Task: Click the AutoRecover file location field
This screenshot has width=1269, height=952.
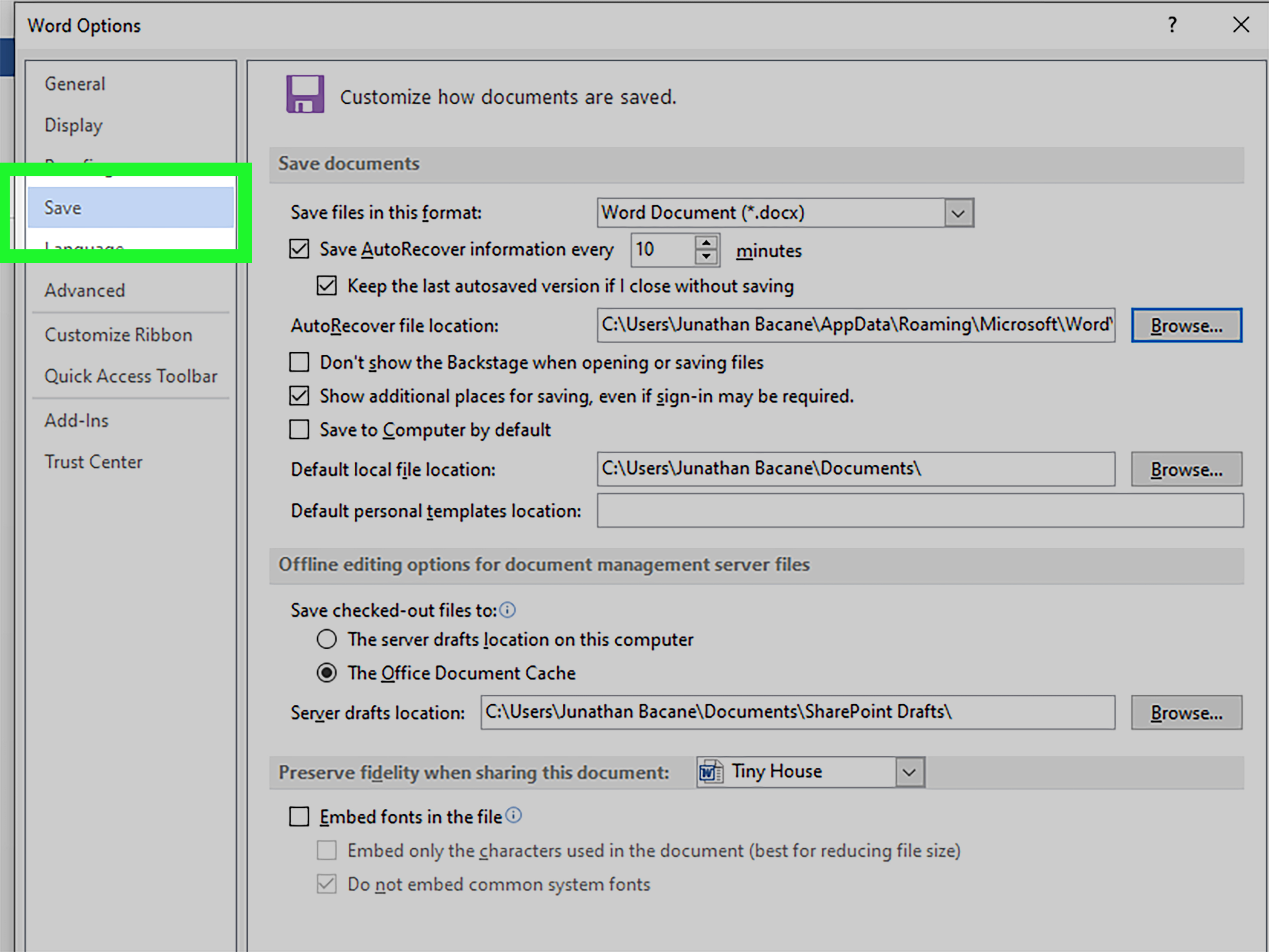Action: click(x=856, y=325)
